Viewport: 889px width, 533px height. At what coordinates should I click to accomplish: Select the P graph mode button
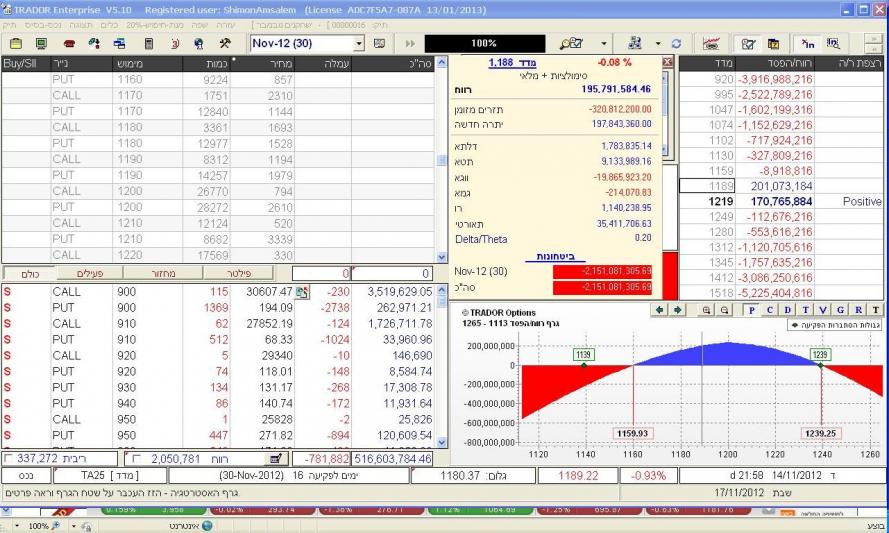[751, 311]
